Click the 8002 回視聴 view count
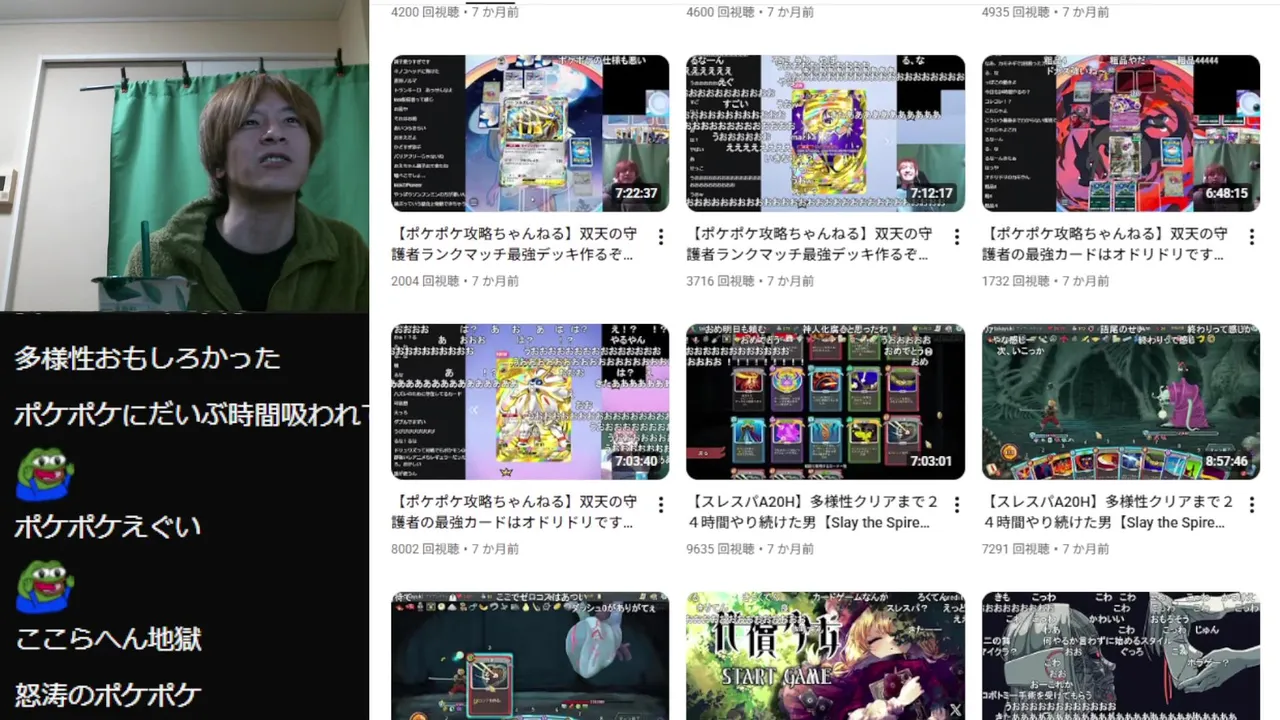This screenshot has width=1280, height=720. [x=425, y=549]
